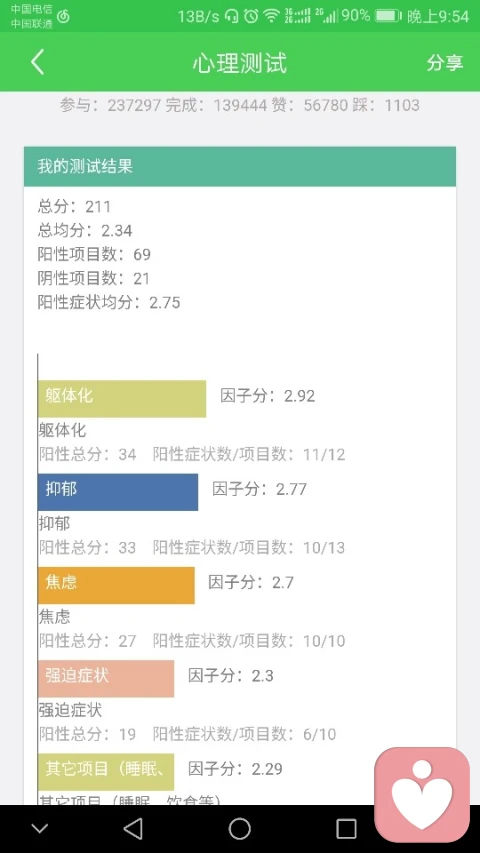Select the 其它项目 bar
This screenshot has width=480, height=853.
(106, 771)
